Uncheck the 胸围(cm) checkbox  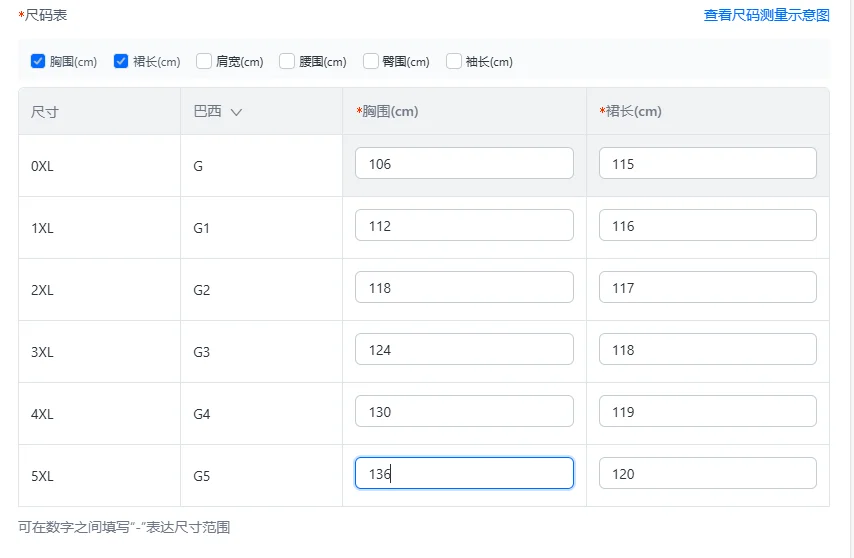coord(38,61)
